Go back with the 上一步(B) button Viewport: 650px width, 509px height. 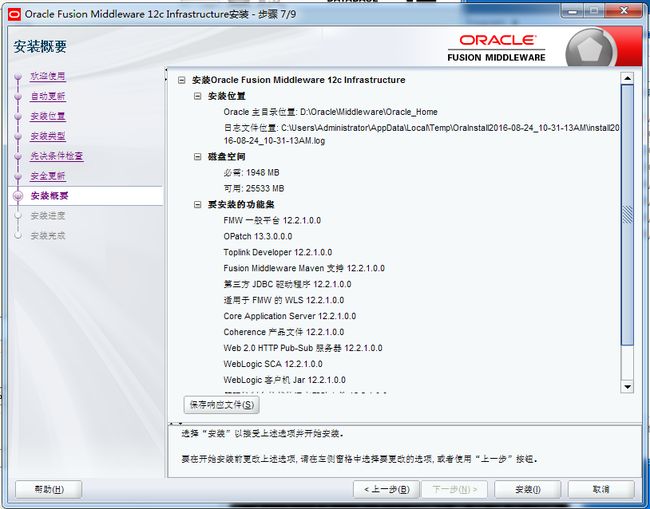[x=386, y=489]
